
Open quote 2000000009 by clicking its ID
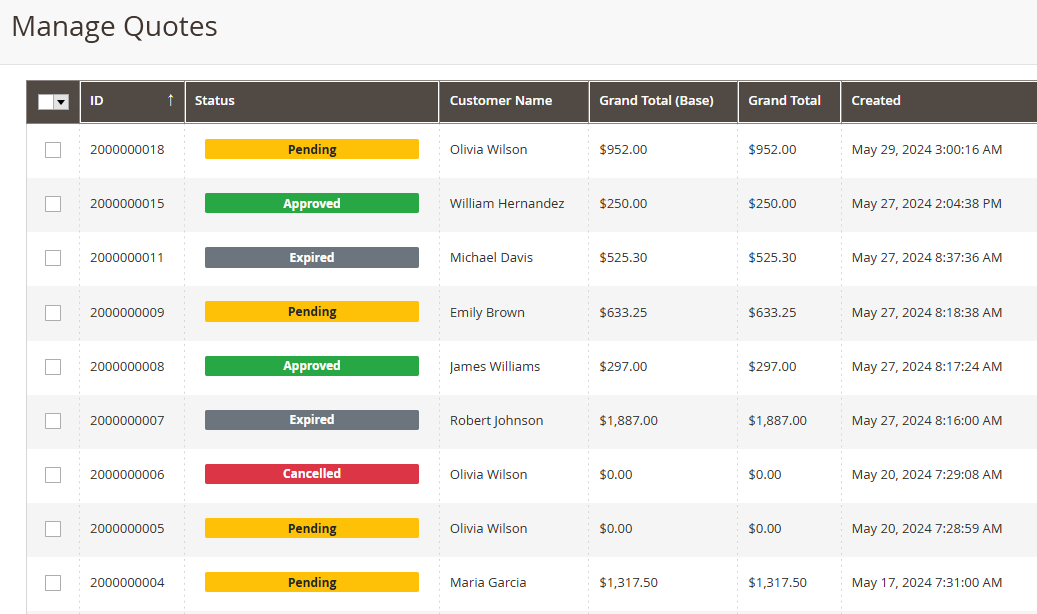tap(125, 311)
